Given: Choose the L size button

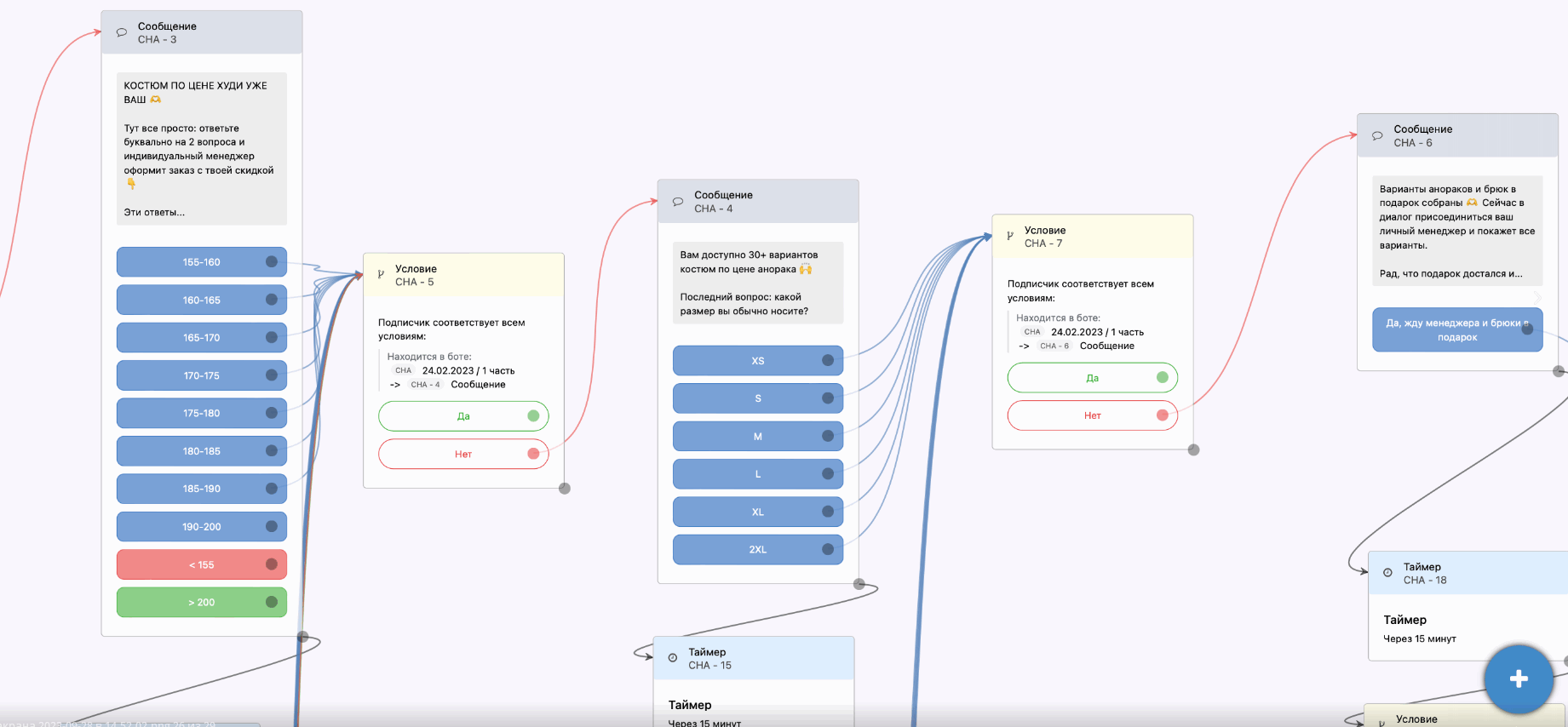Looking at the screenshot, I should (758, 474).
